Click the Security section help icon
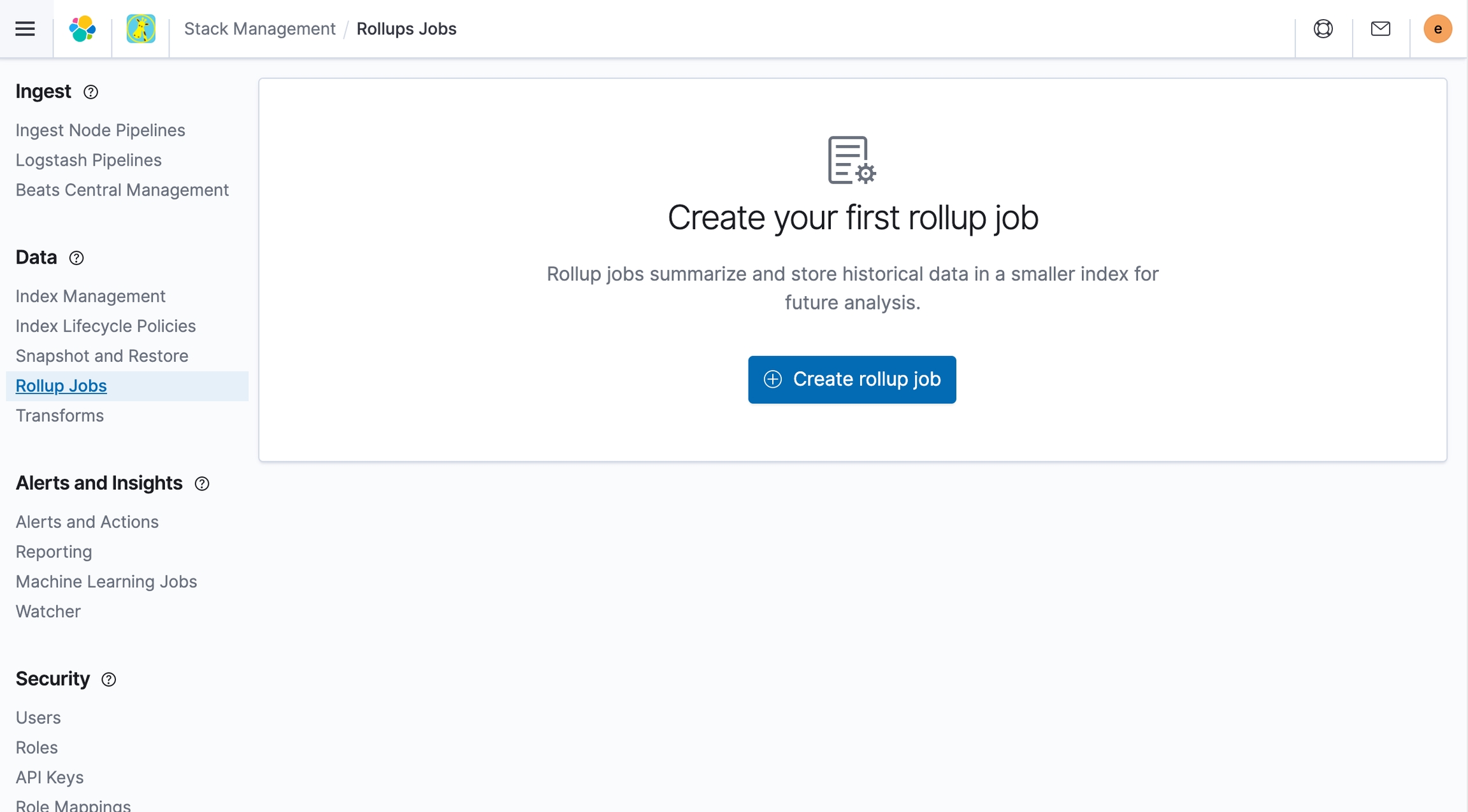 [109, 680]
